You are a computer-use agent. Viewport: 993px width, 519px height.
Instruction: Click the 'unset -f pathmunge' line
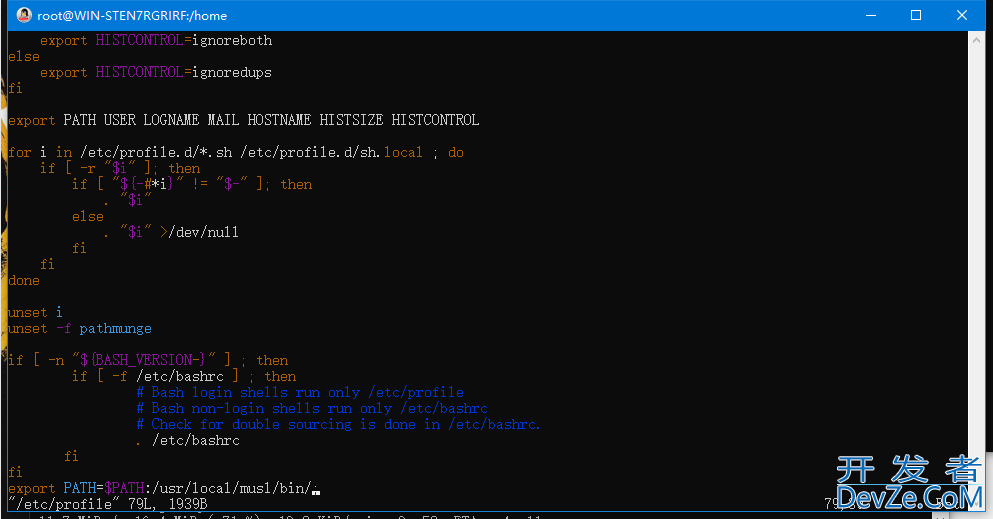(x=80, y=328)
